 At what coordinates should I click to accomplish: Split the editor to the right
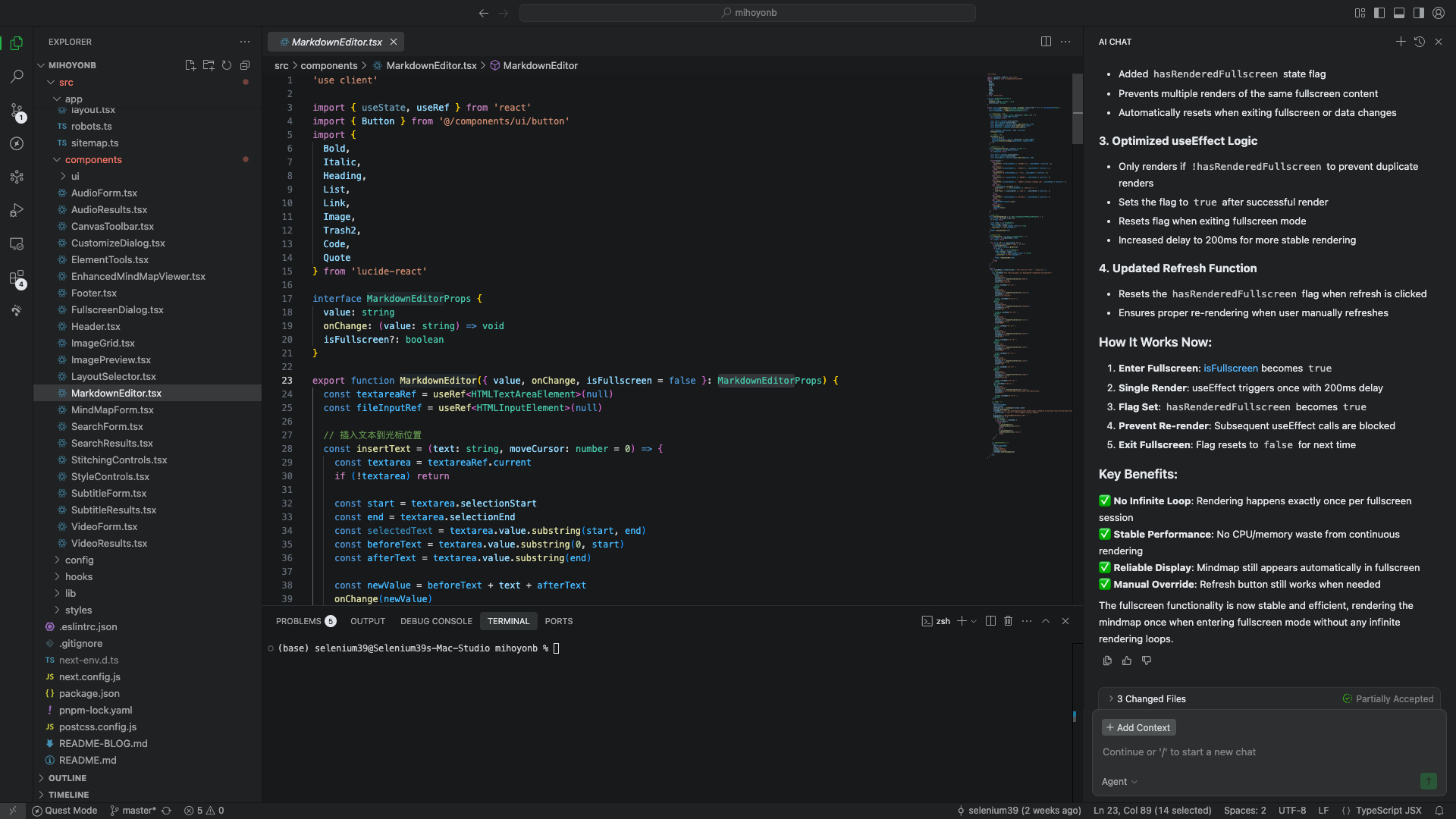1046,42
